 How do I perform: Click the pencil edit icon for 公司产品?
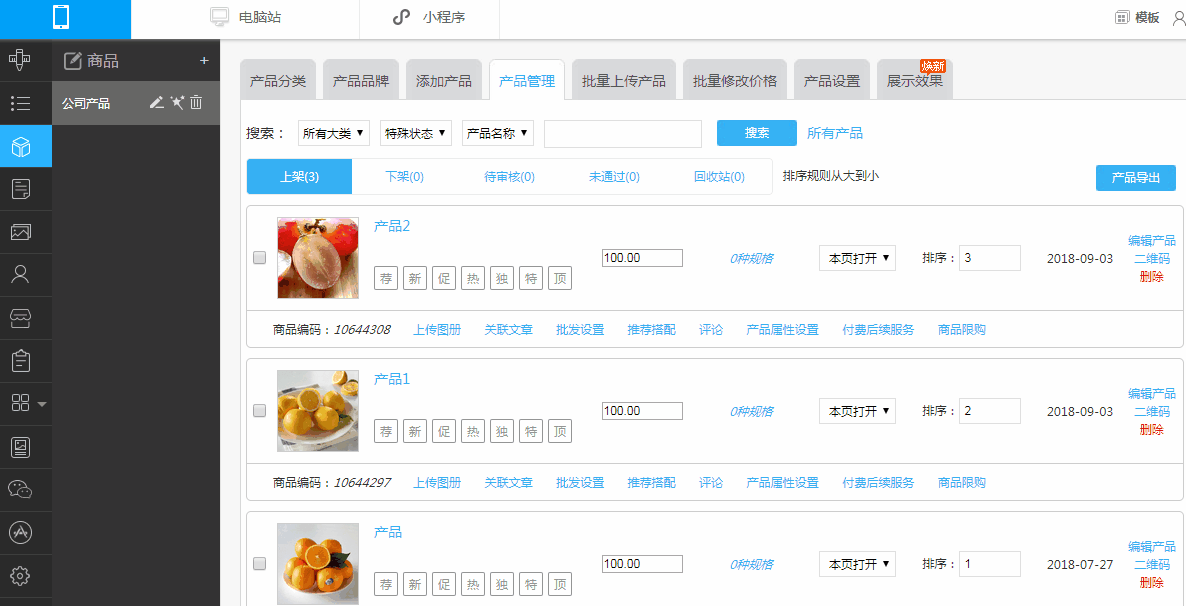click(157, 103)
